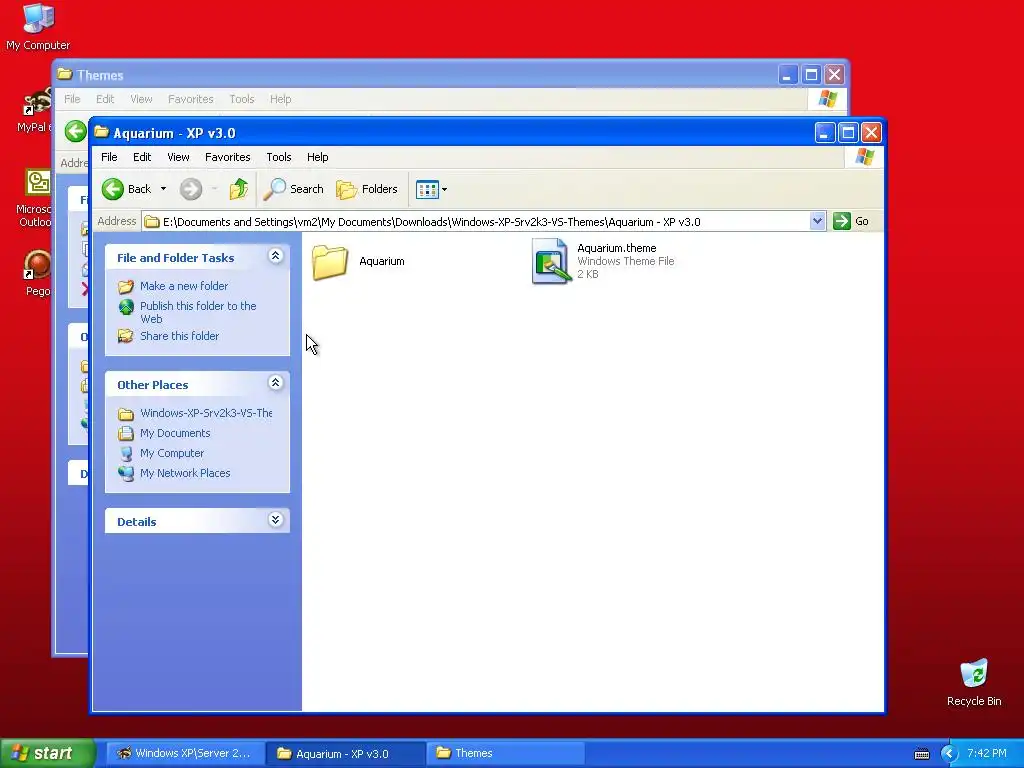Image resolution: width=1024 pixels, height=768 pixels.
Task: Click the My Documents sidebar icon
Action: tap(126, 434)
